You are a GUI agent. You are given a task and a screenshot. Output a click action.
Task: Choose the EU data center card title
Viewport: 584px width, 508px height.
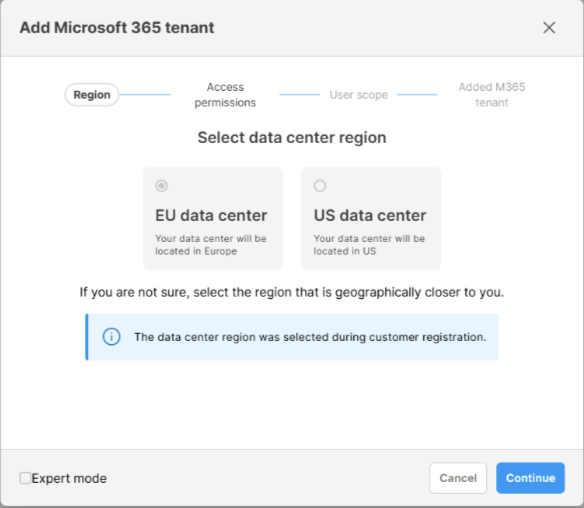[x=211, y=216]
